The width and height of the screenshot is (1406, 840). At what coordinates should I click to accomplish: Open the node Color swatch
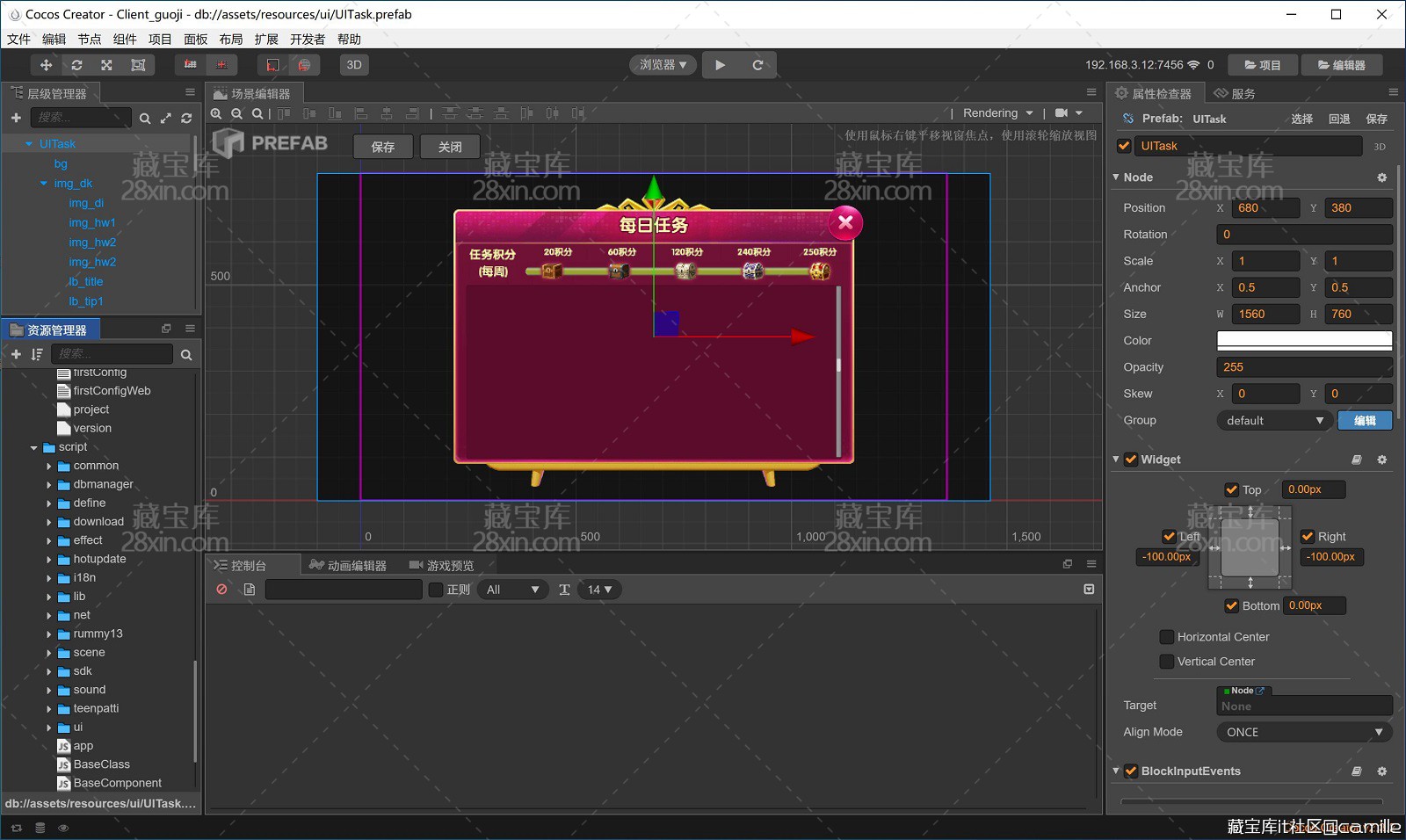click(1304, 341)
